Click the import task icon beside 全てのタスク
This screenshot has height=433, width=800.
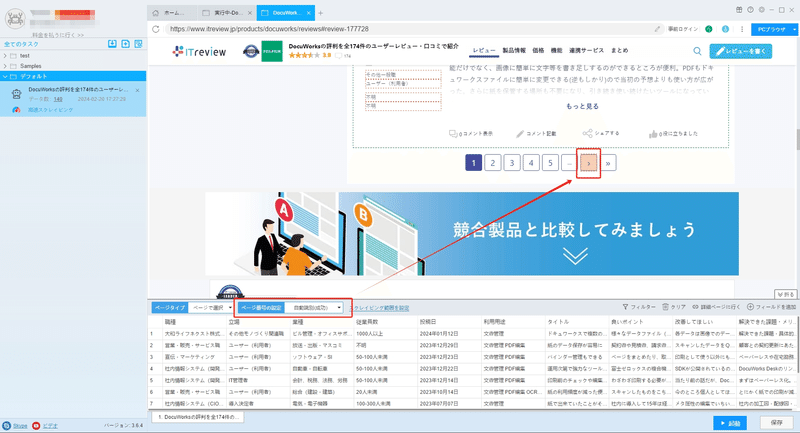point(112,44)
